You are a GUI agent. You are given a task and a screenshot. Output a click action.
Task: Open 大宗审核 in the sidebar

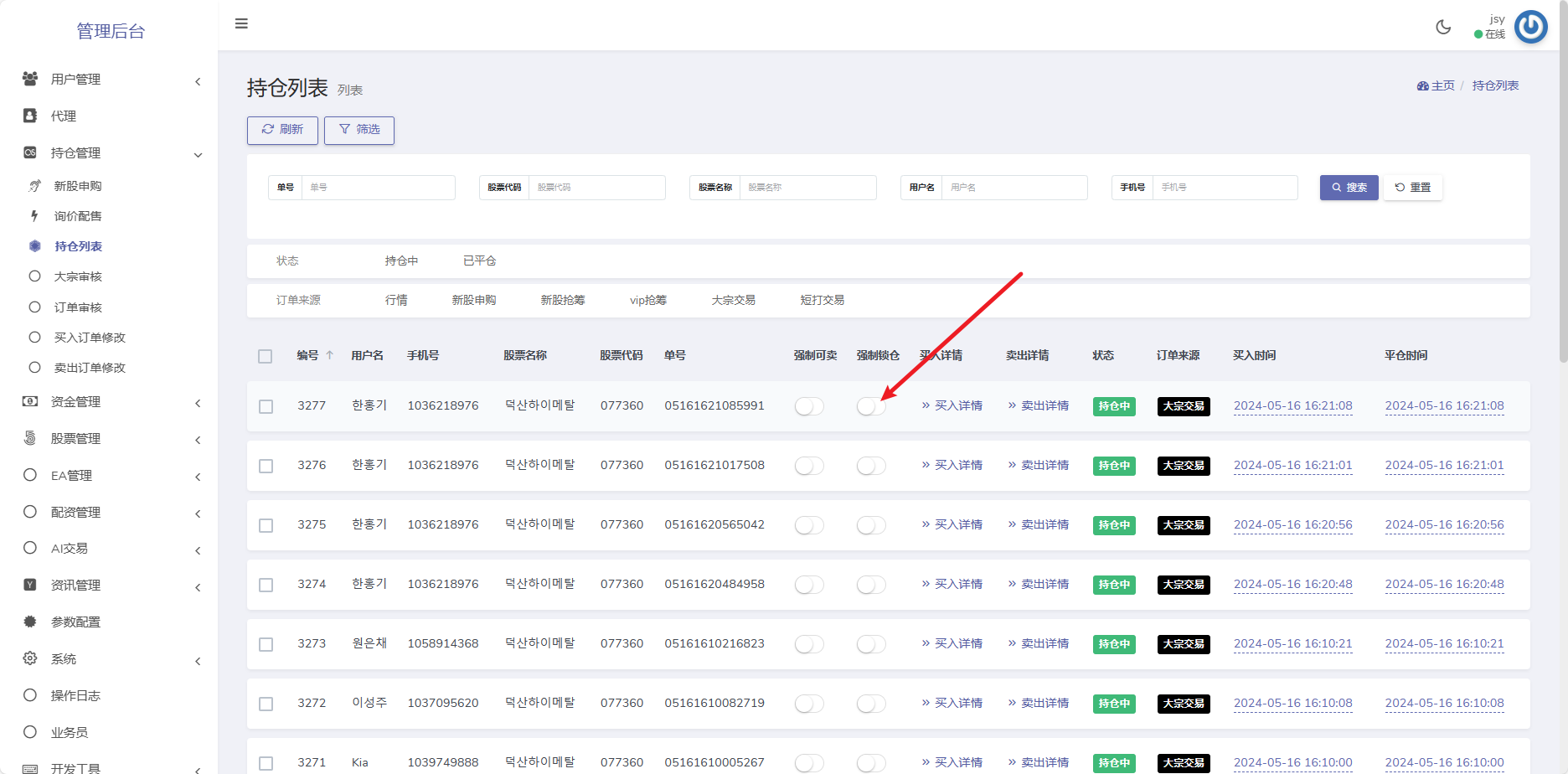tap(78, 276)
